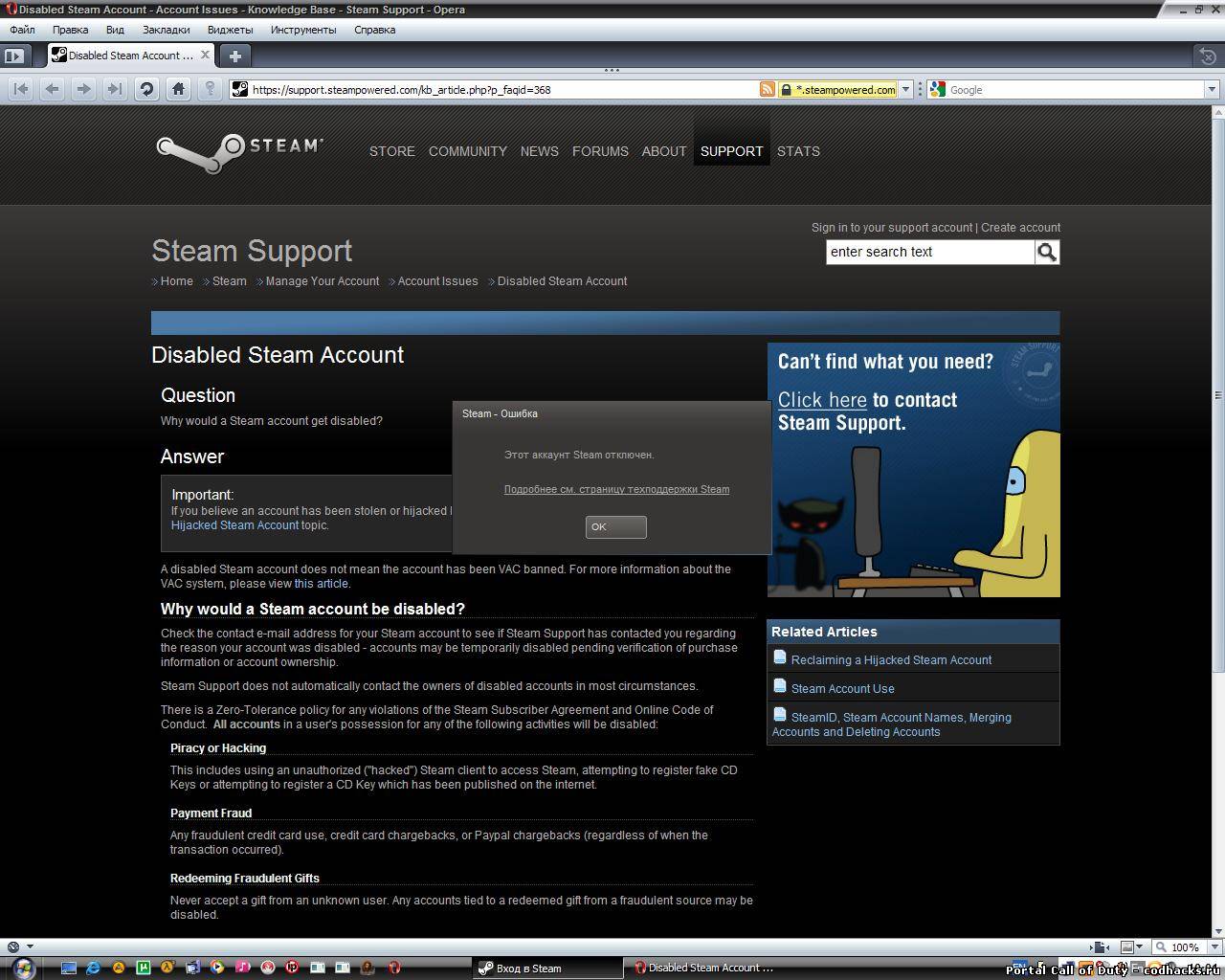The width and height of the screenshot is (1225, 980).
Task: Click OK in the Steam error dialog
Action: coord(616,527)
